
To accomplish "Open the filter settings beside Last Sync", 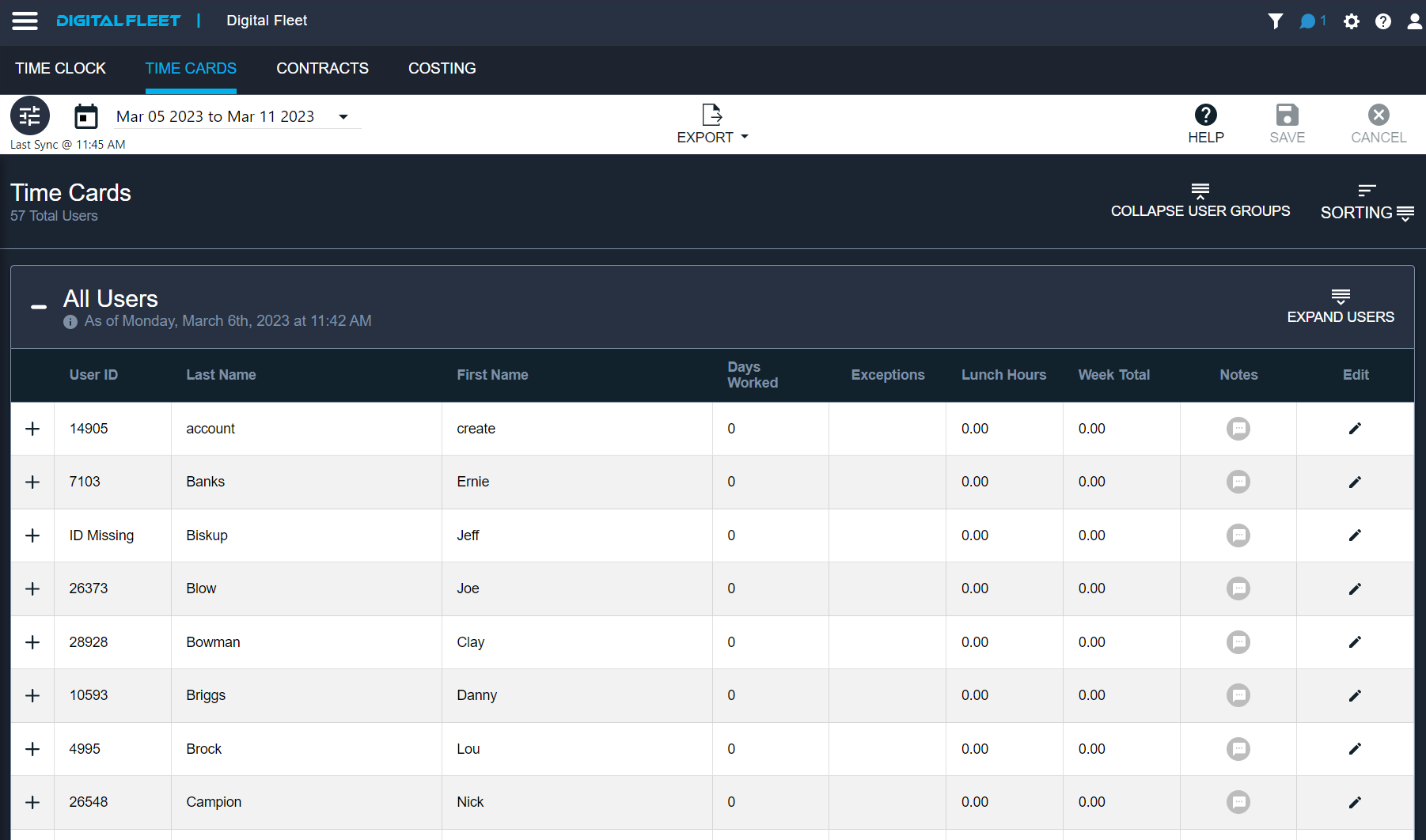I will [29, 115].
